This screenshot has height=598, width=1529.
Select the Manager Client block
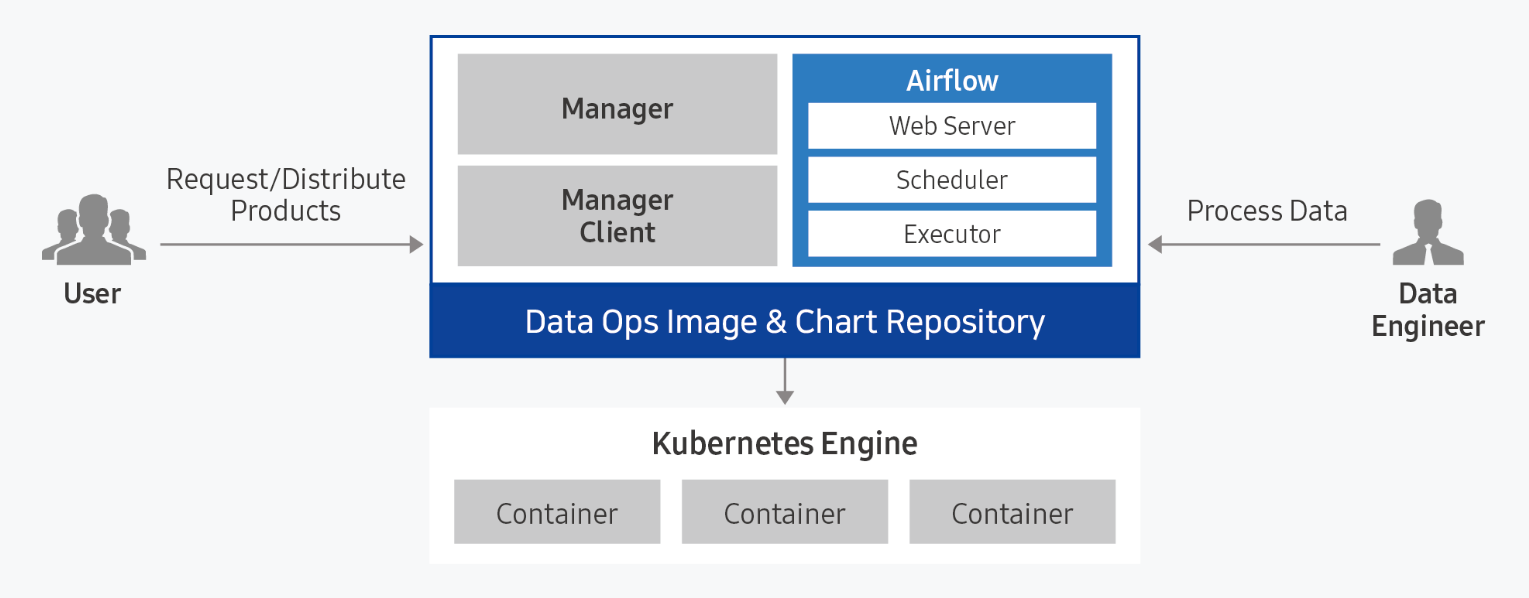click(617, 216)
